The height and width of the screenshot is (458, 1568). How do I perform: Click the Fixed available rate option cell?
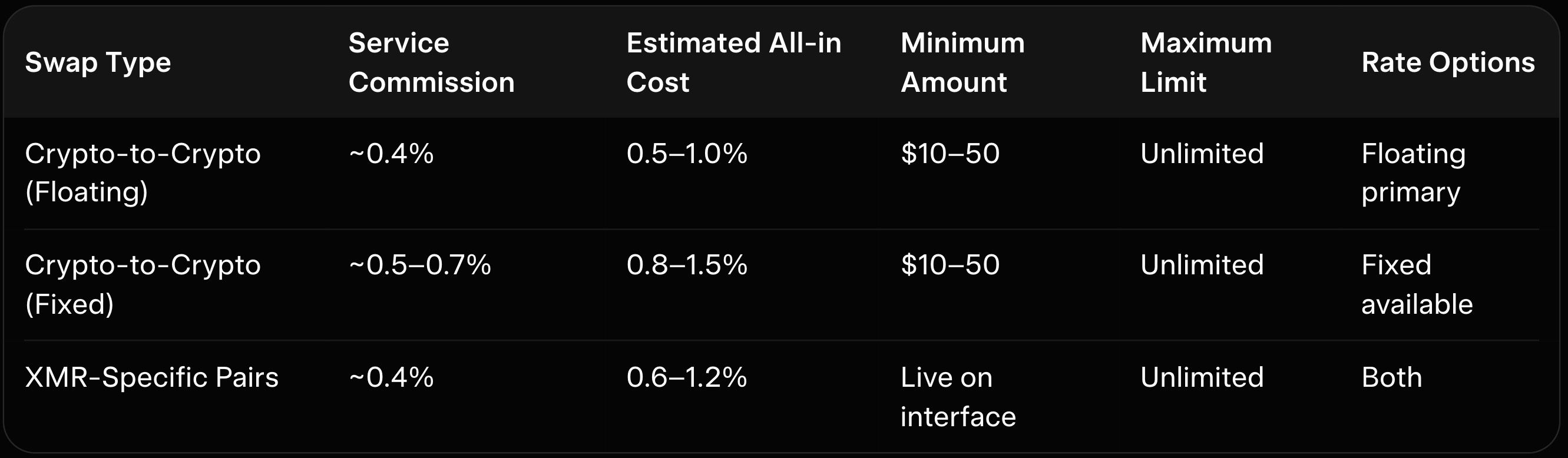pos(1417,284)
